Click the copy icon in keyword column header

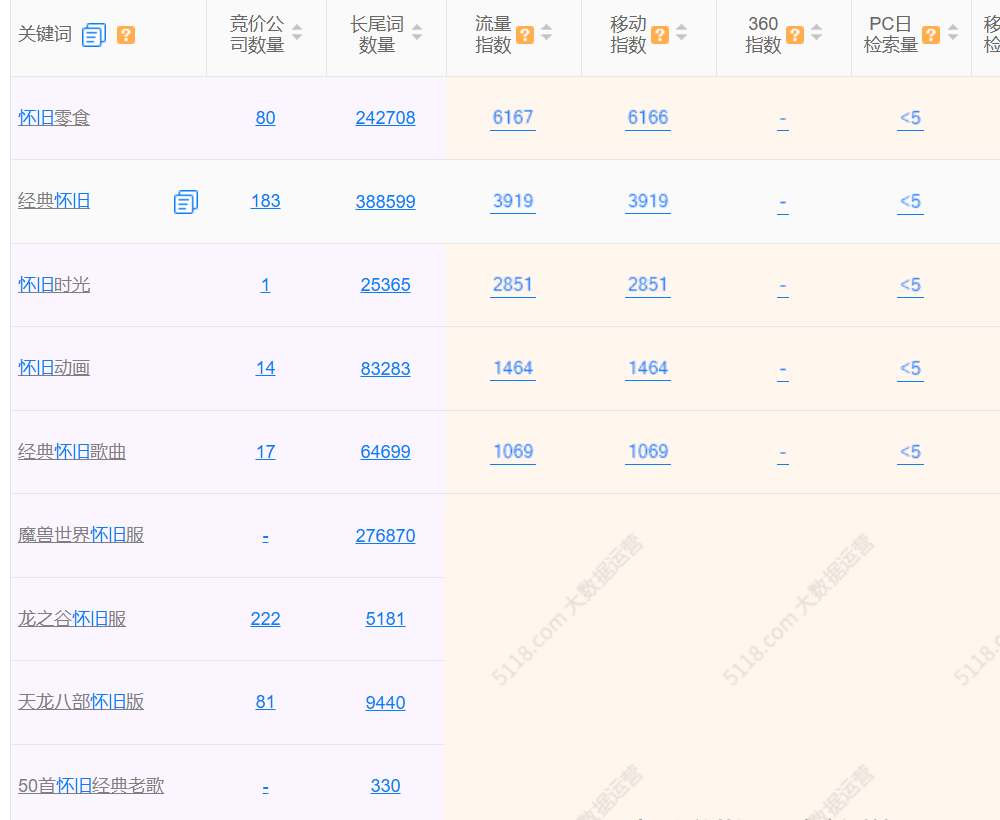[94, 35]
